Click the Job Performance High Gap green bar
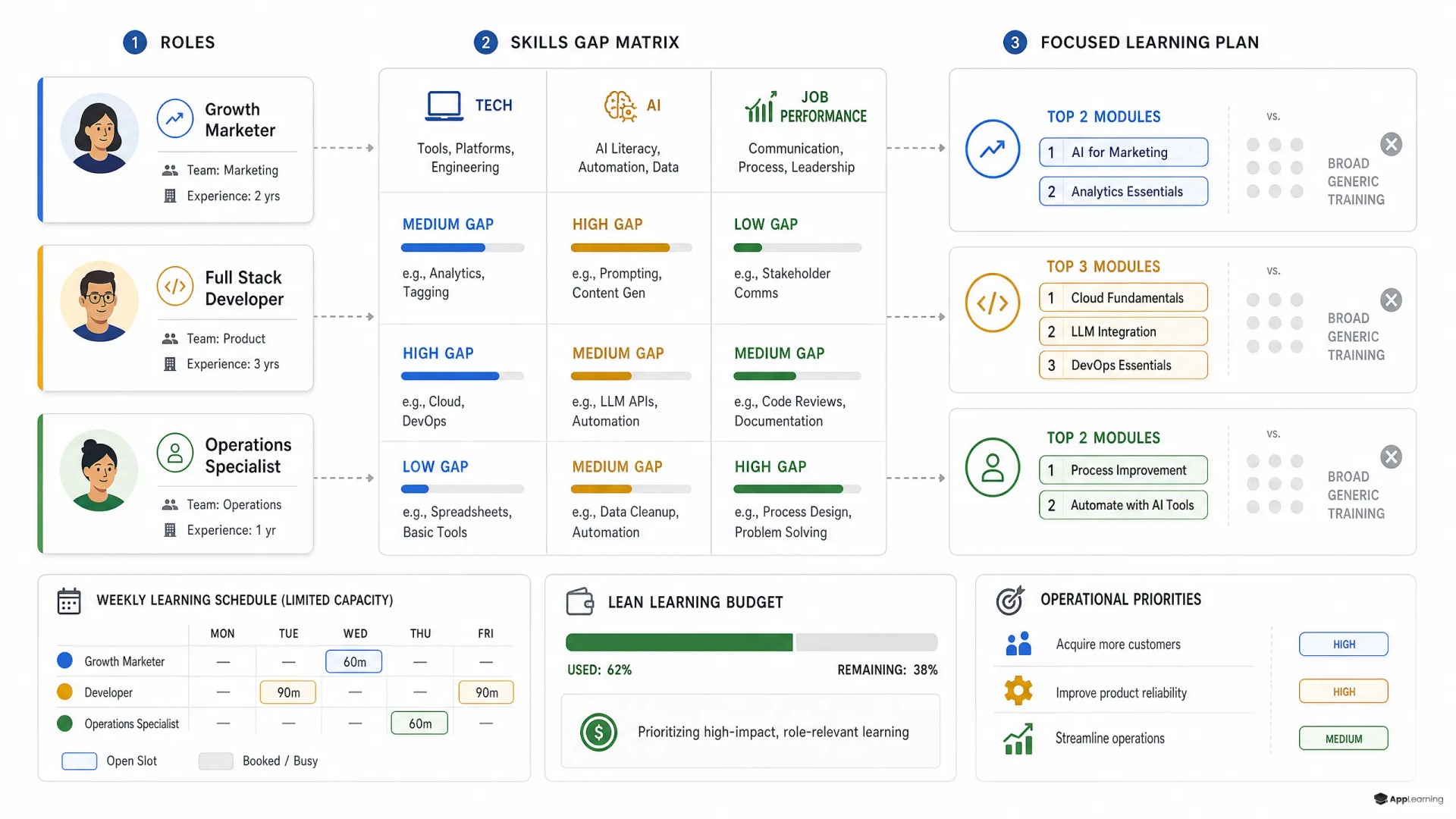 (798, 489)
